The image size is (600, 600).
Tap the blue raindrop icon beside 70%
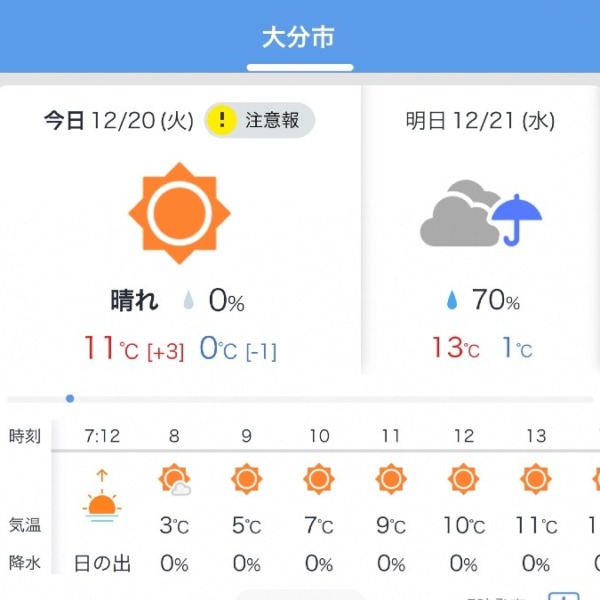(x=452, y=300)
